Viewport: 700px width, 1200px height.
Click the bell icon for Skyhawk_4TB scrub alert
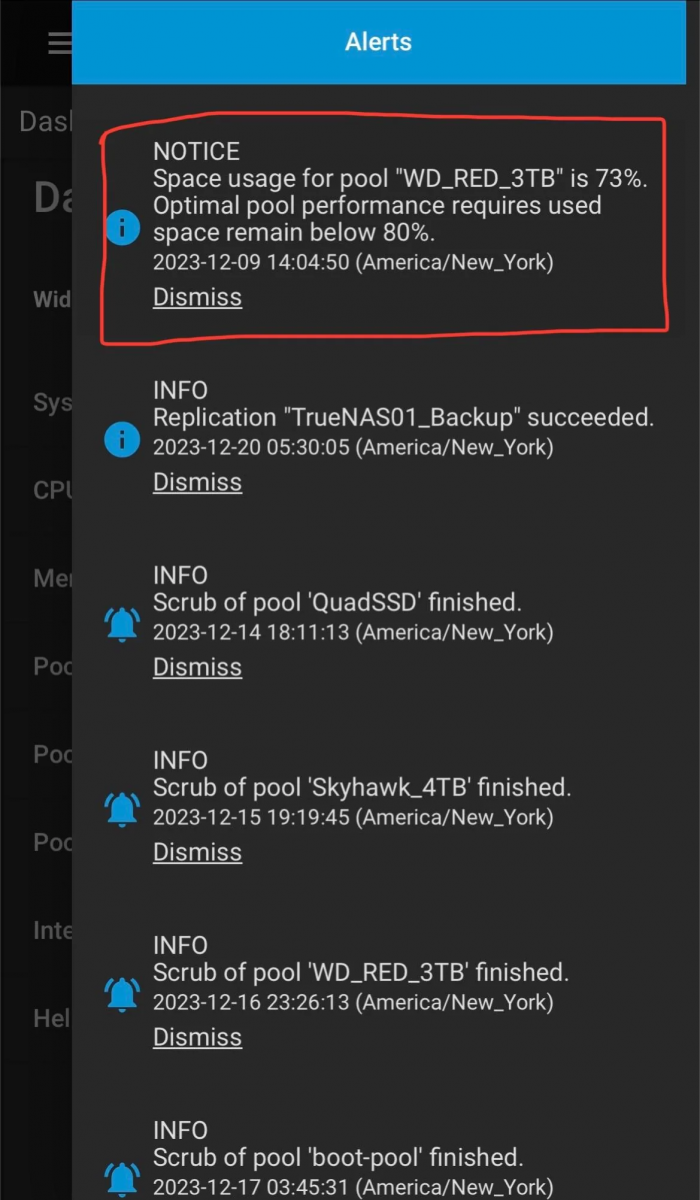tap(122, 808)
